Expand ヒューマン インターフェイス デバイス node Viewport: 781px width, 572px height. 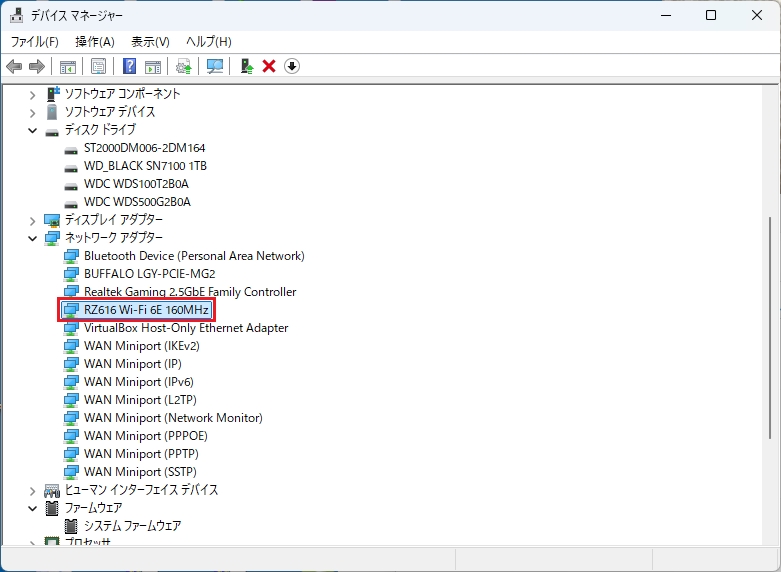coord(32,491)
